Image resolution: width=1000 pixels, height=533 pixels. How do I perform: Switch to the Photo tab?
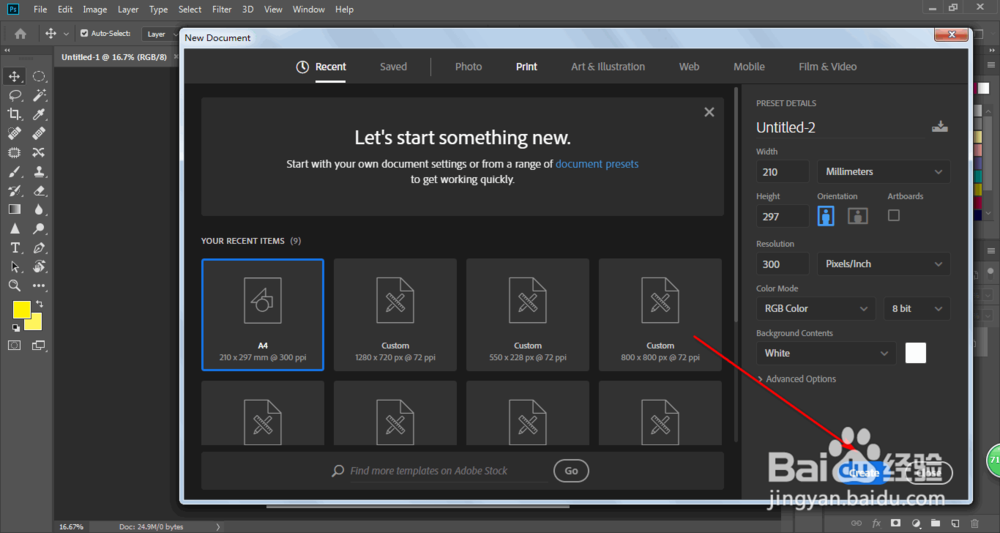click(x=469, y=66)
